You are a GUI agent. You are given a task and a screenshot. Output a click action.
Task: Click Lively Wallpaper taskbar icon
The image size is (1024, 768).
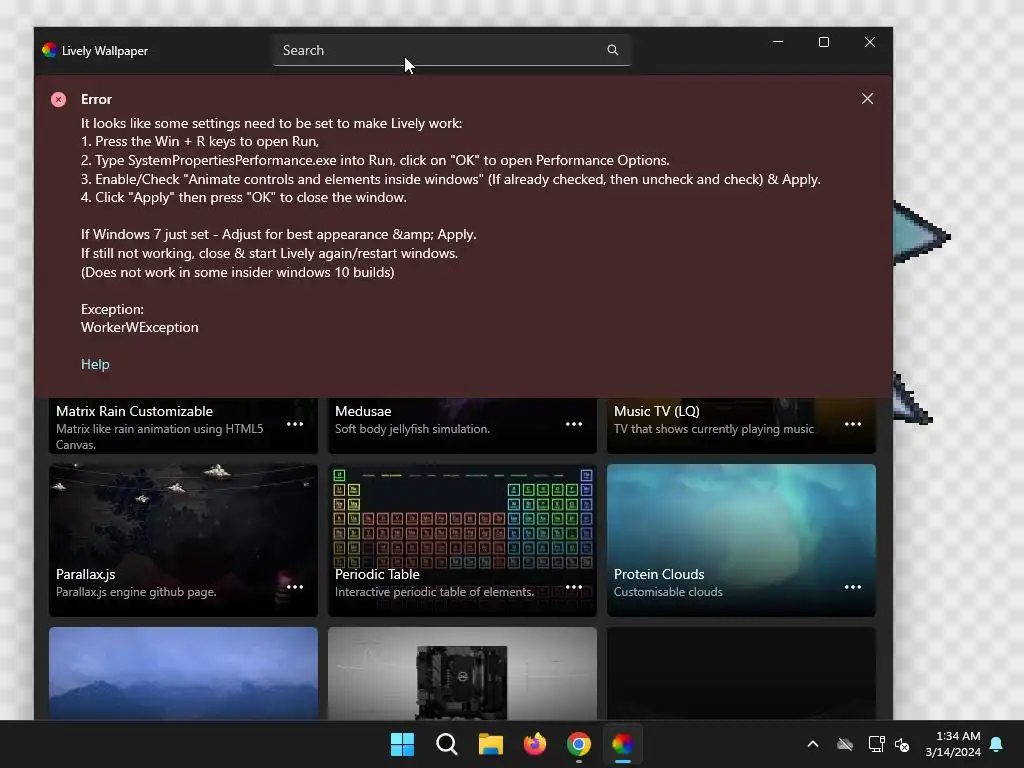coord(623,744)
